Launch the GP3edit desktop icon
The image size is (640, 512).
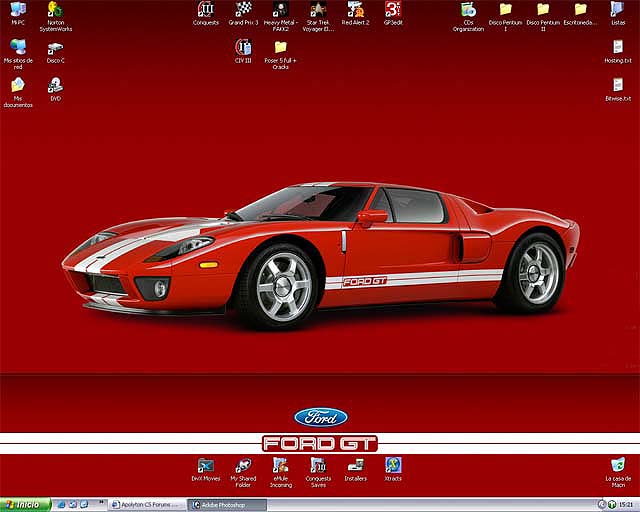(x=393, y=10)
